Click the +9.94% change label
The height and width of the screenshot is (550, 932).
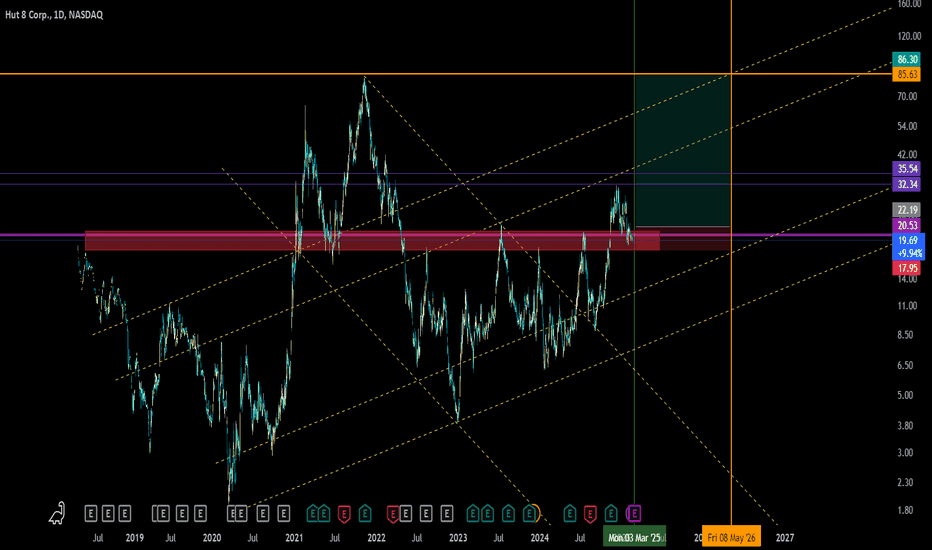tap(910, 253)
